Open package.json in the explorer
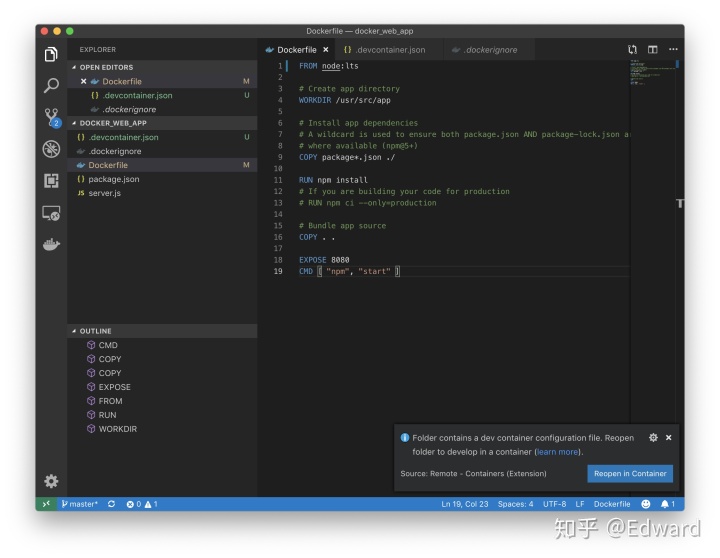This screenshot has width=720, height=558. (x=163, y=179)
